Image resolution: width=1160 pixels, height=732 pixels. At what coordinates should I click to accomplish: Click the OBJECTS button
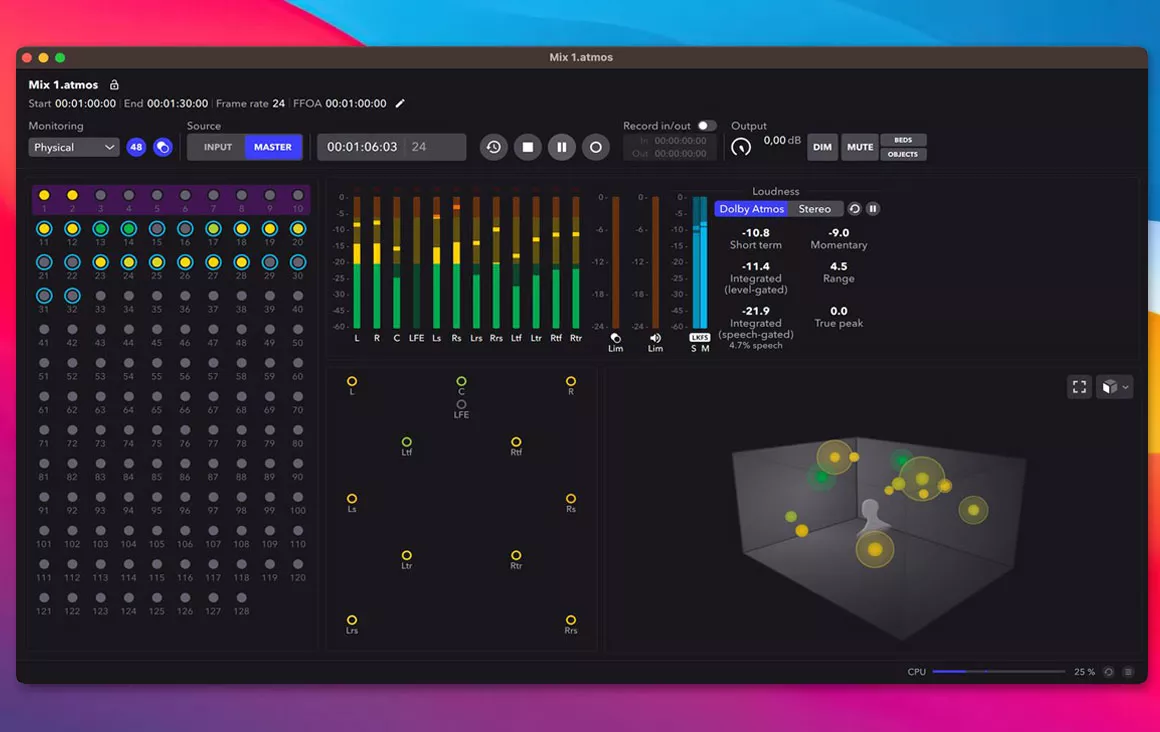coord(903,155)
